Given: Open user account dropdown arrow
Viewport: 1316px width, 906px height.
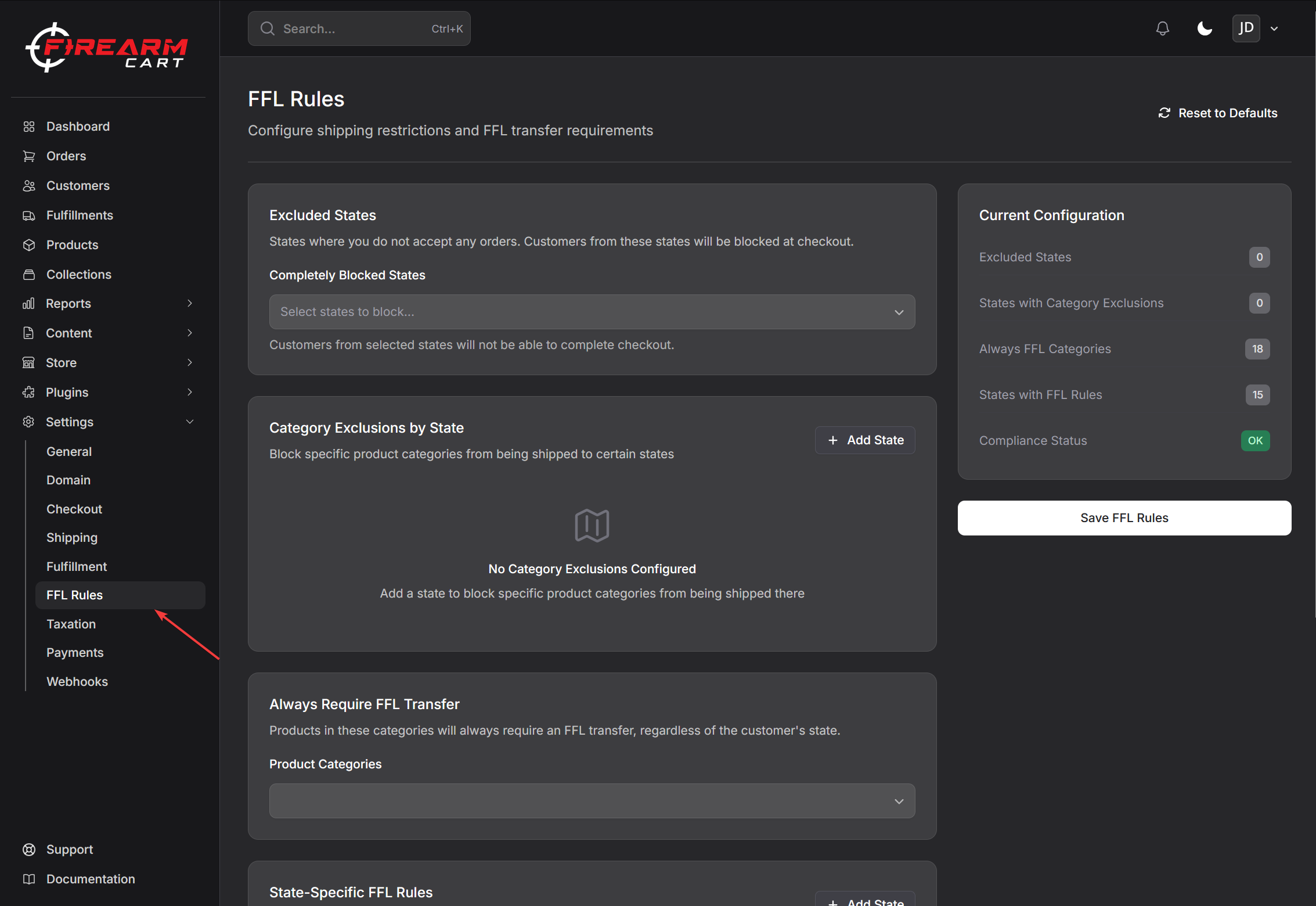Looking at the screenshot, I should pyautogui.click(x=1274, y=28).
